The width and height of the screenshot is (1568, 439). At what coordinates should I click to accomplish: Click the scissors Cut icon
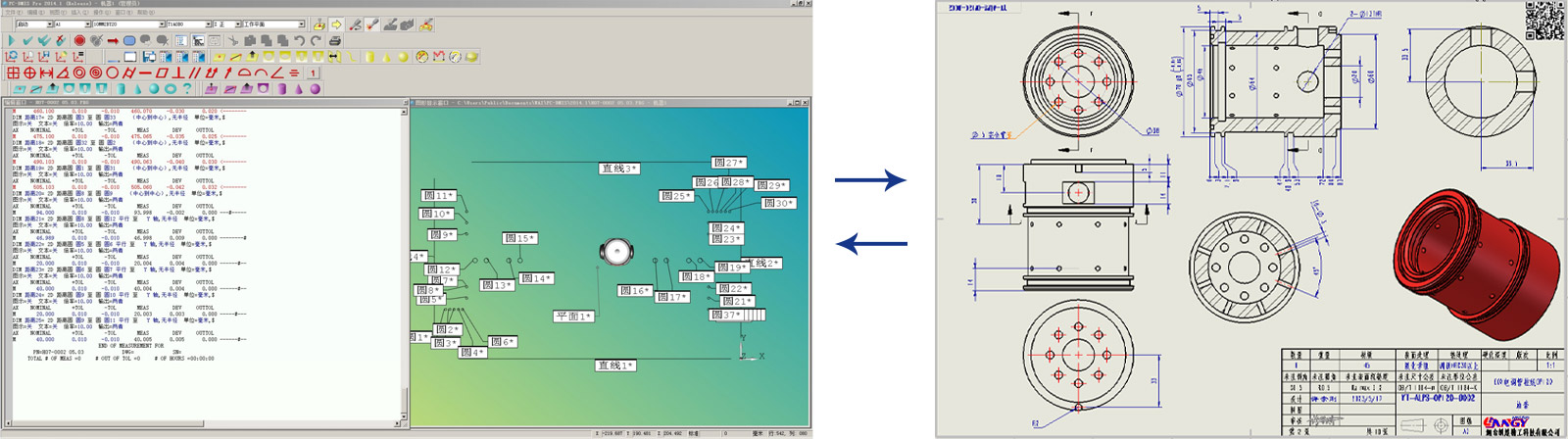[x=233, y=41]
